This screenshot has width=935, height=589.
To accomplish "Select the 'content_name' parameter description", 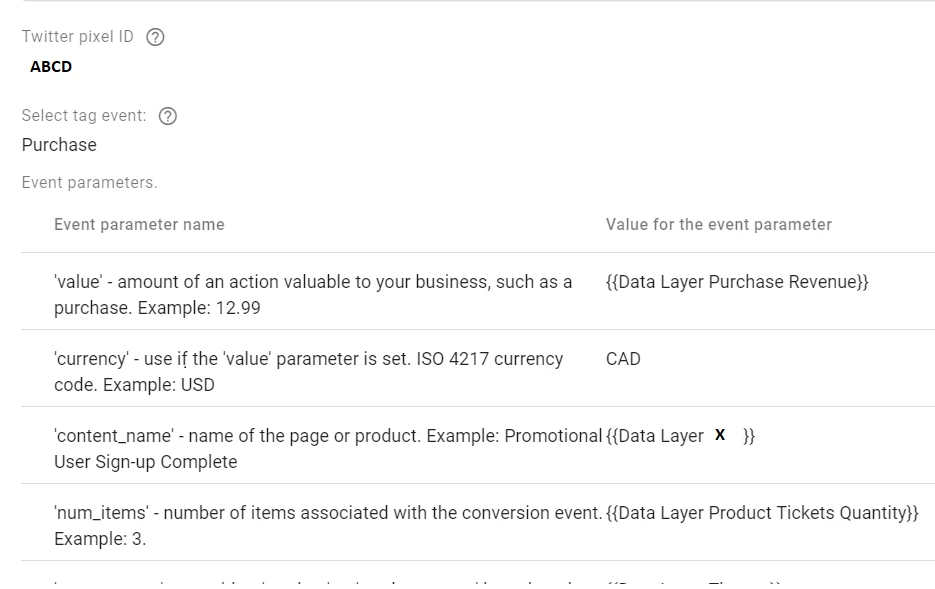I will coord(328,448).
